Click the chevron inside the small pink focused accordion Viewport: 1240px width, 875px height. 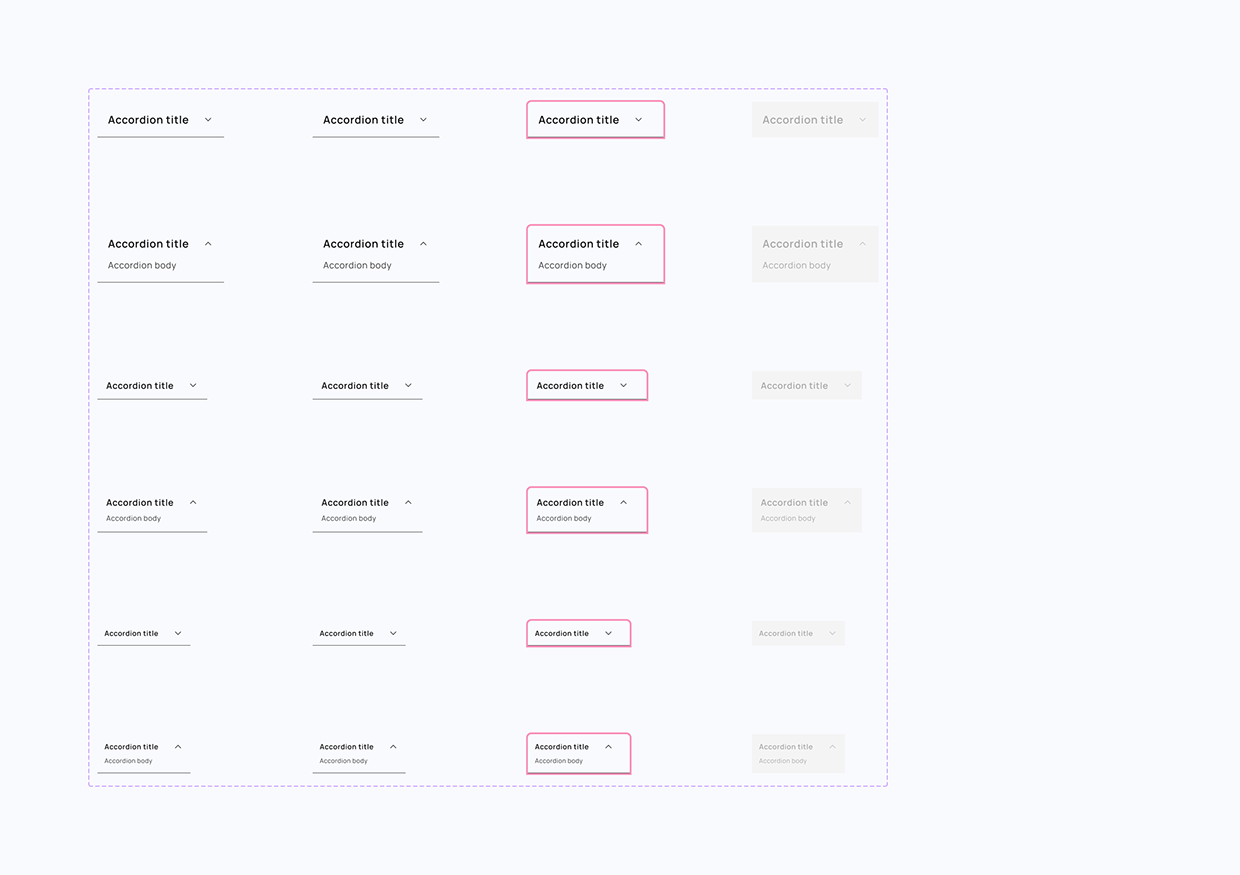click(610, 632)
